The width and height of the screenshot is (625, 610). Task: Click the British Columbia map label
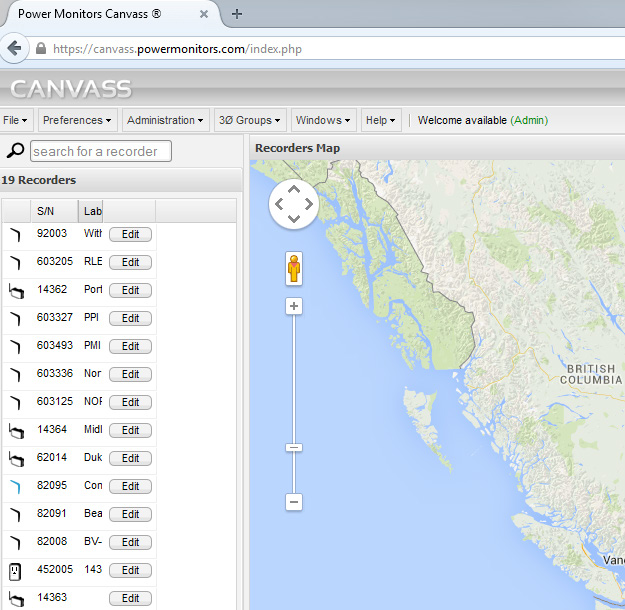[x=591, y=374]
